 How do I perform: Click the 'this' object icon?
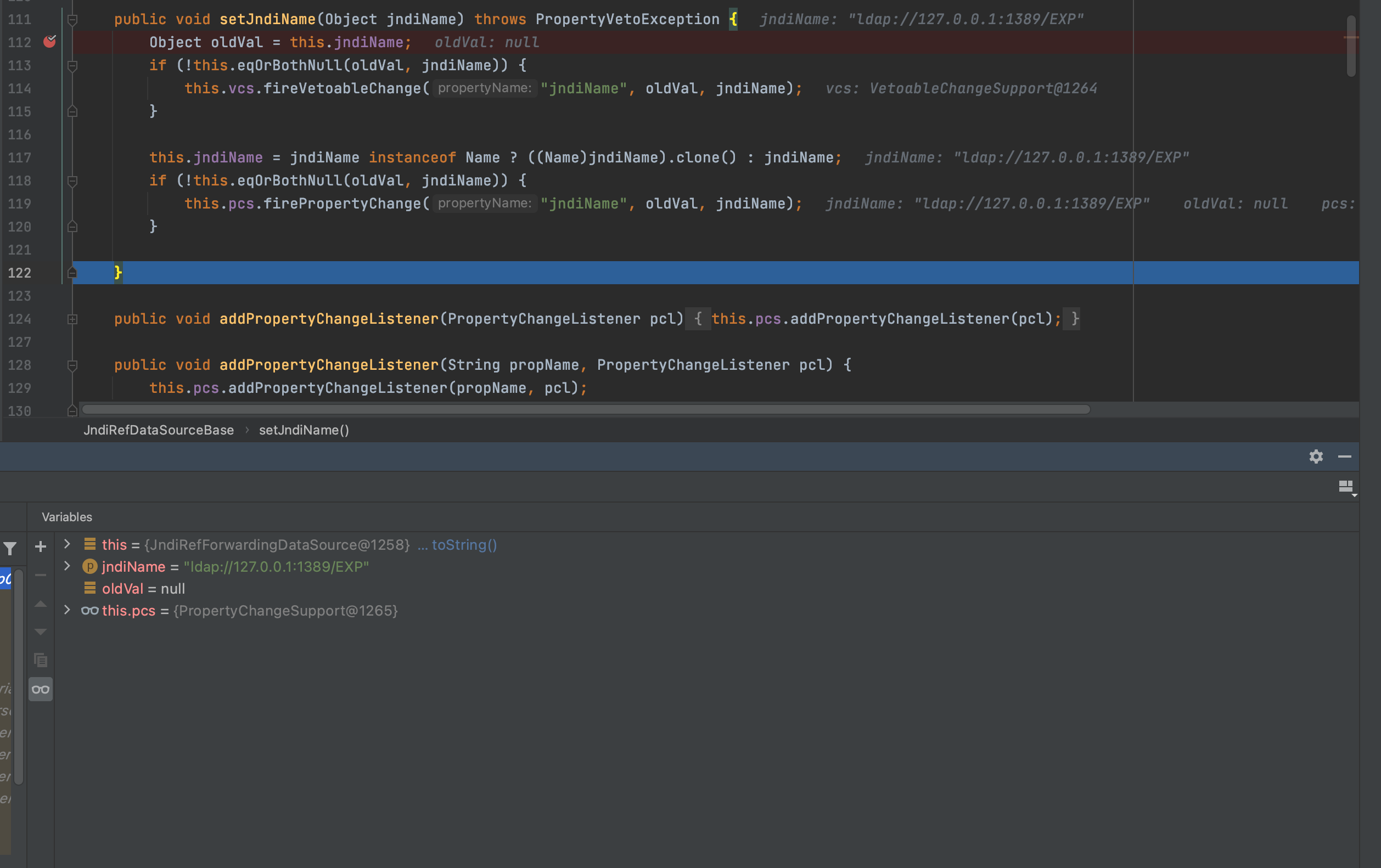pyautogui.click(x=90, y=544)
